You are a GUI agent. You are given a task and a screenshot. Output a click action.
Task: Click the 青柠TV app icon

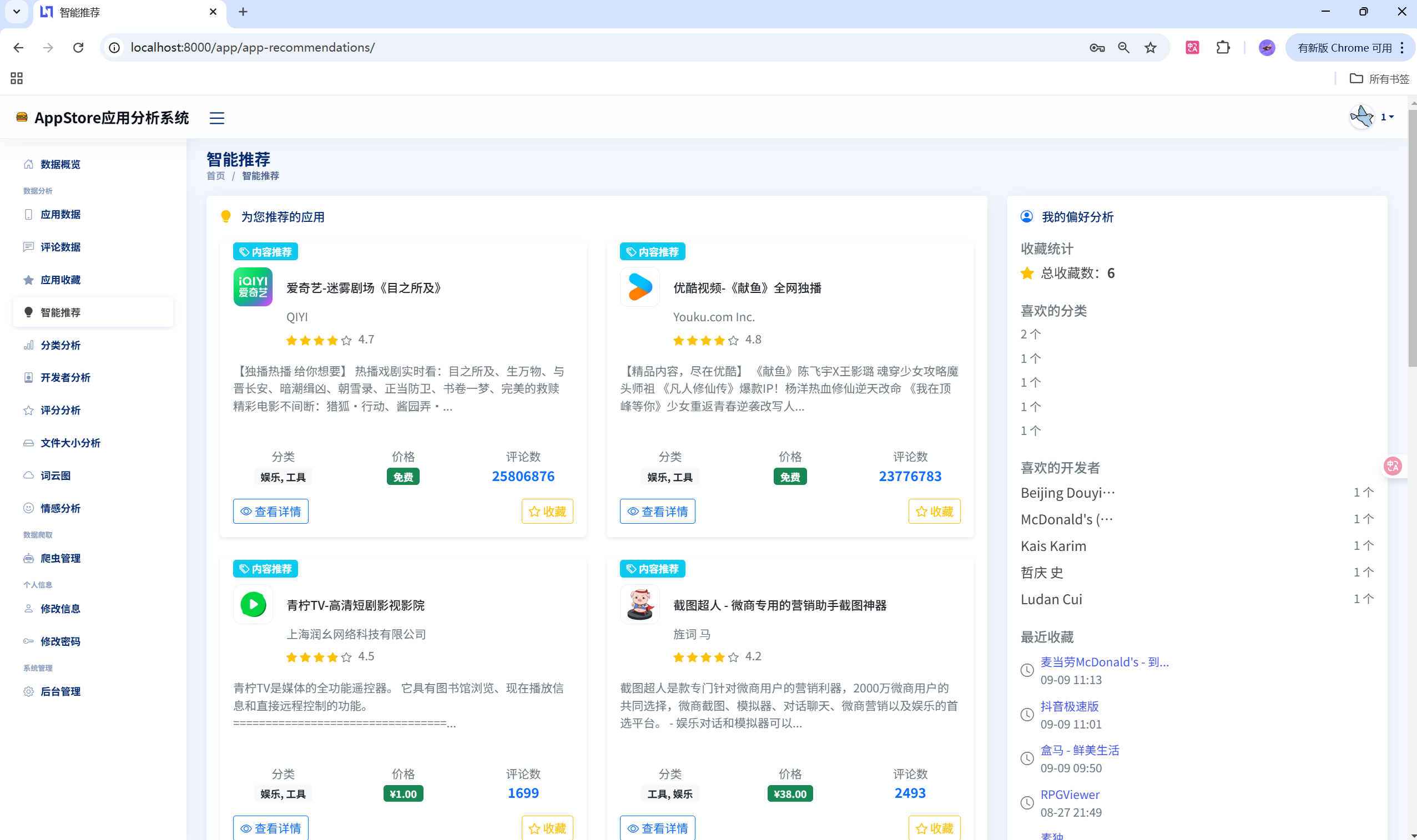click(253, 605)
